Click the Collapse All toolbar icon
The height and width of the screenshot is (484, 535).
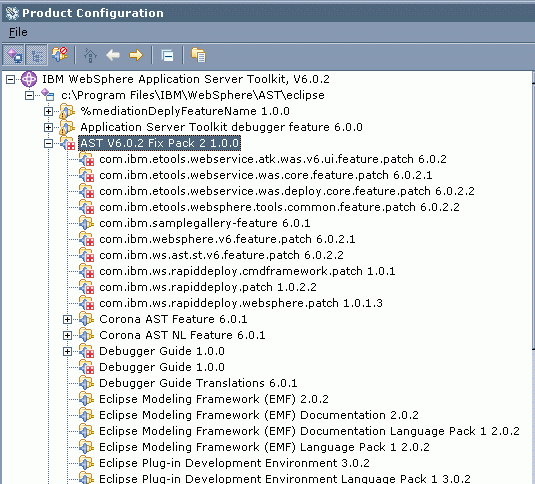[x=167, y=55]
